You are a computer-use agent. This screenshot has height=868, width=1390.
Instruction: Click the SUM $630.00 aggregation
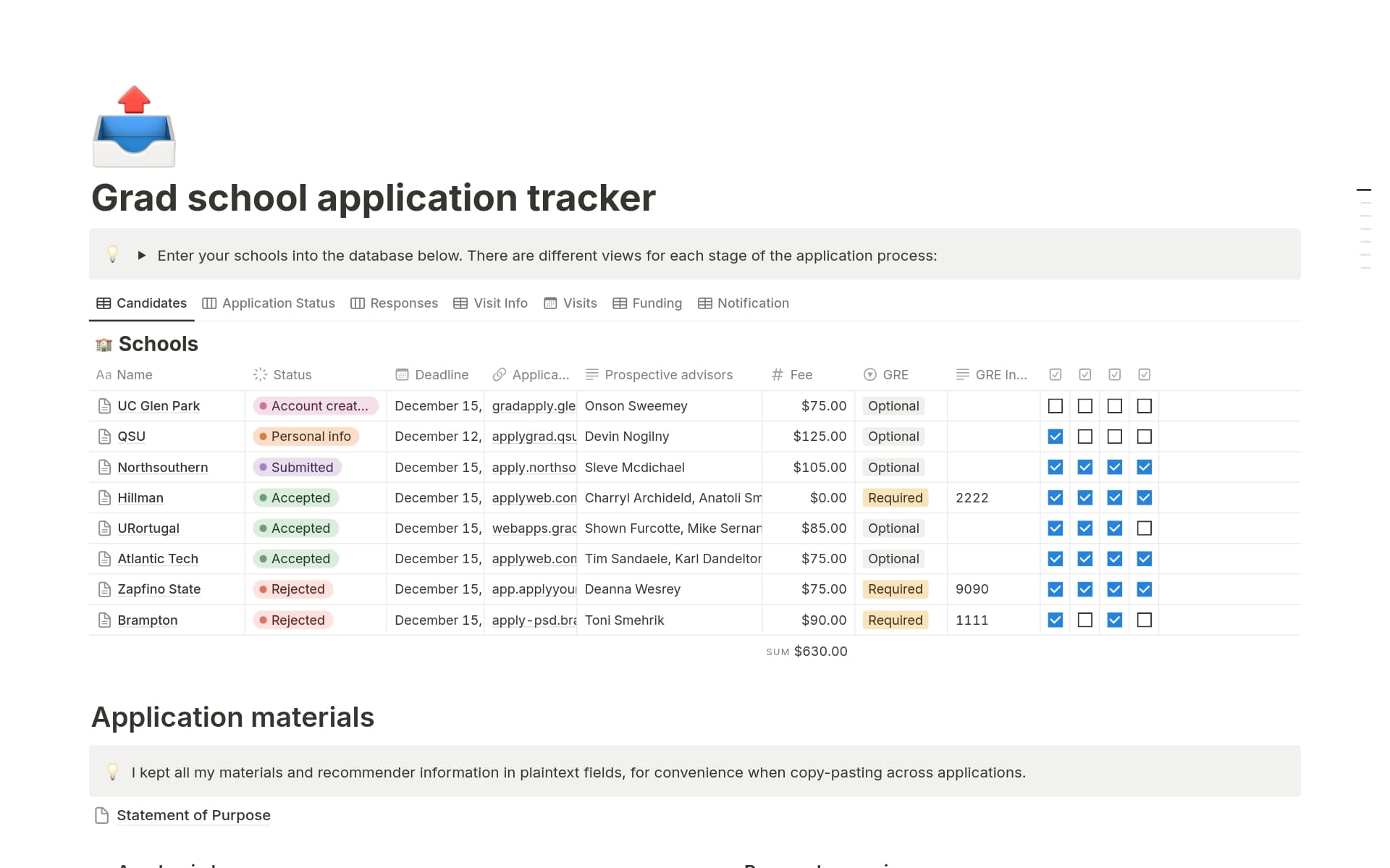807,651
